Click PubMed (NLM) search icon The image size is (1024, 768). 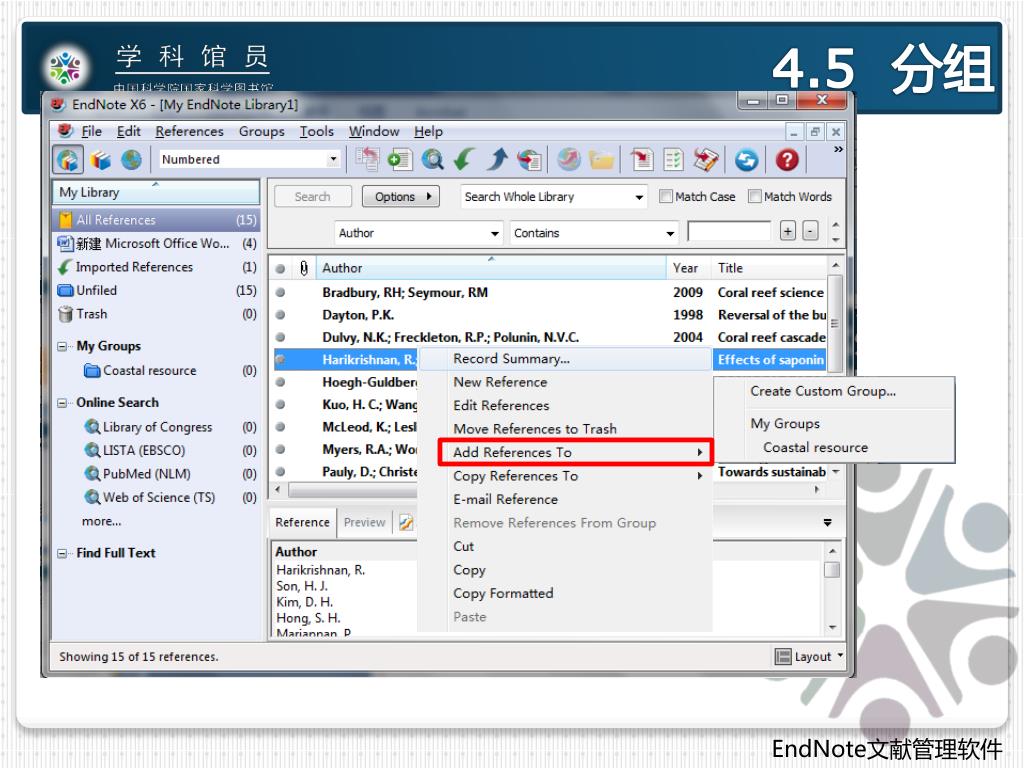92,473
